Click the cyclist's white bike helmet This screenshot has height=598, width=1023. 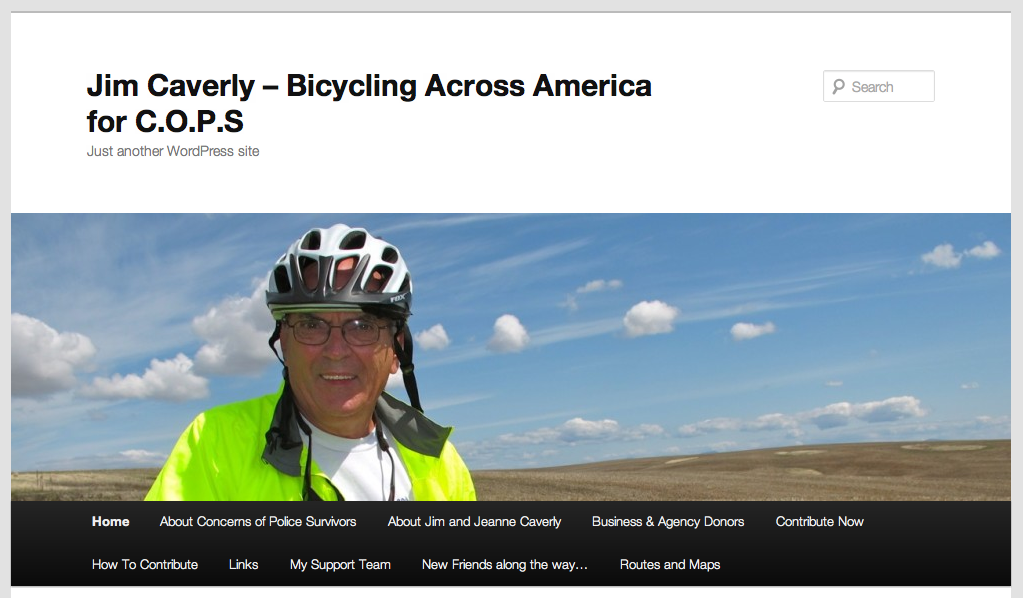(339, 269)
